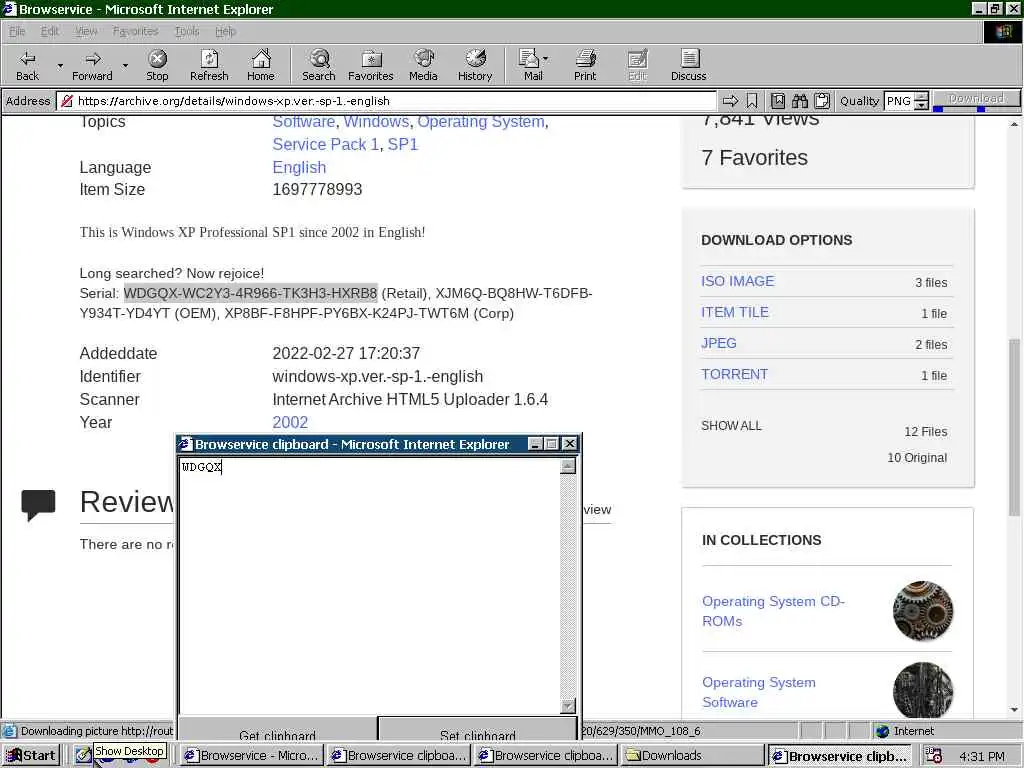Switch to Downloads taskbar window
The height and width of the screenshot is (768, 1024).
click(693, 756)
